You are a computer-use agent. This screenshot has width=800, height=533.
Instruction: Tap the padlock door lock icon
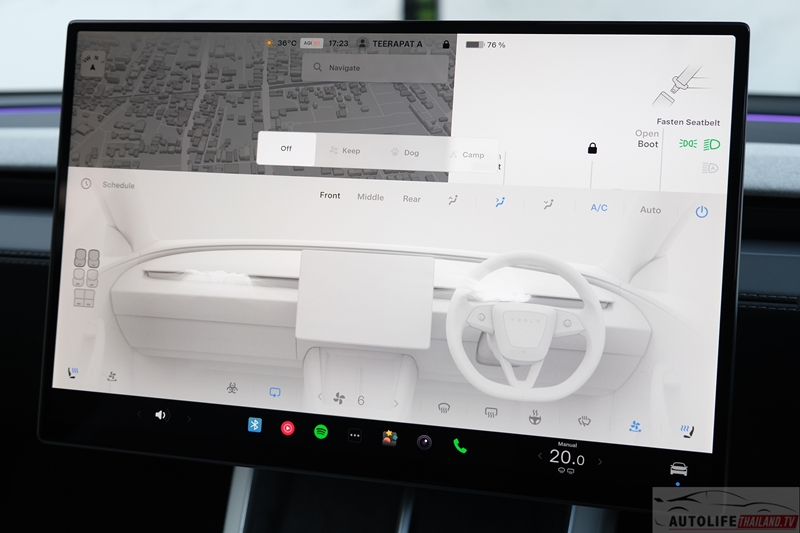(592, 149)
